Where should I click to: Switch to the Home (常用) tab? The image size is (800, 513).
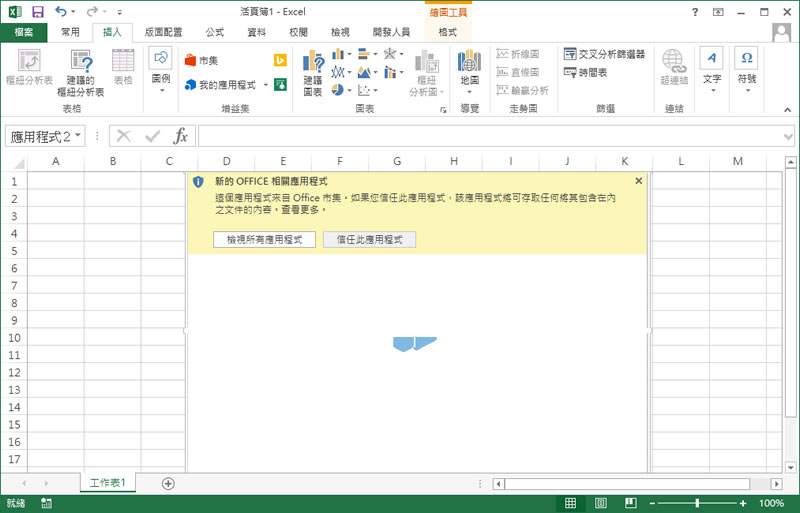[x=70, y=32]
